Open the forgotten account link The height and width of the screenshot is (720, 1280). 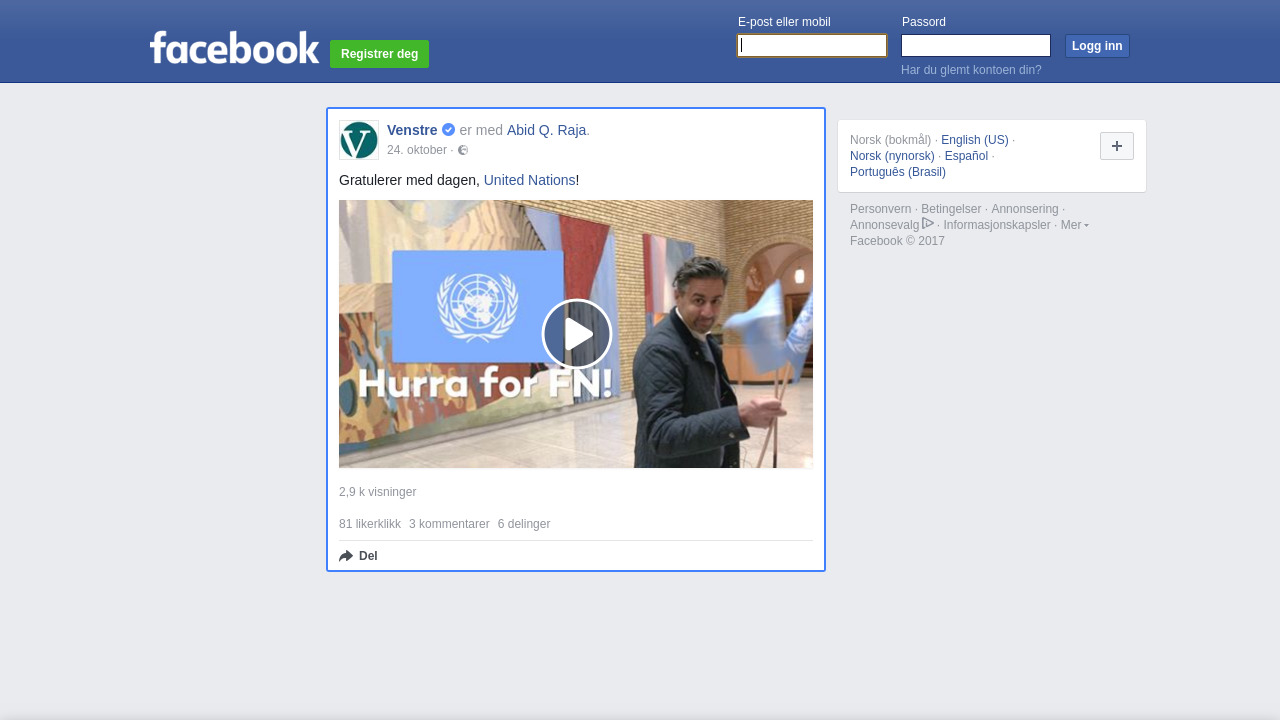pyautogui.click(x=971, y=70)
